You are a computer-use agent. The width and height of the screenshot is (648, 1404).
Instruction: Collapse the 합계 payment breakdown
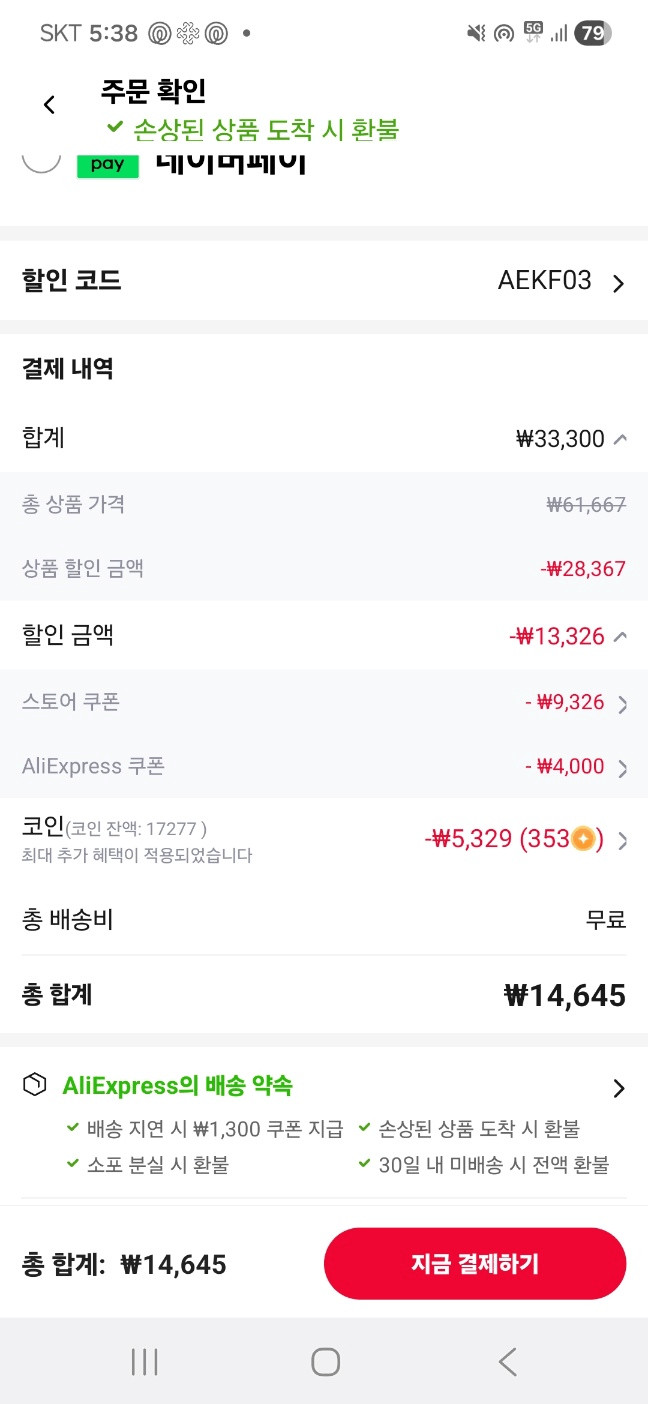click(622, 438)
